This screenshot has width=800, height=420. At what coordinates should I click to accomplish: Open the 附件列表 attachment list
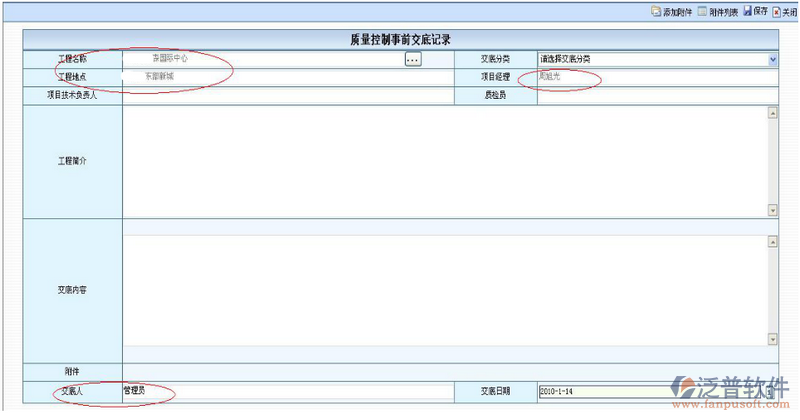point(718,12)
